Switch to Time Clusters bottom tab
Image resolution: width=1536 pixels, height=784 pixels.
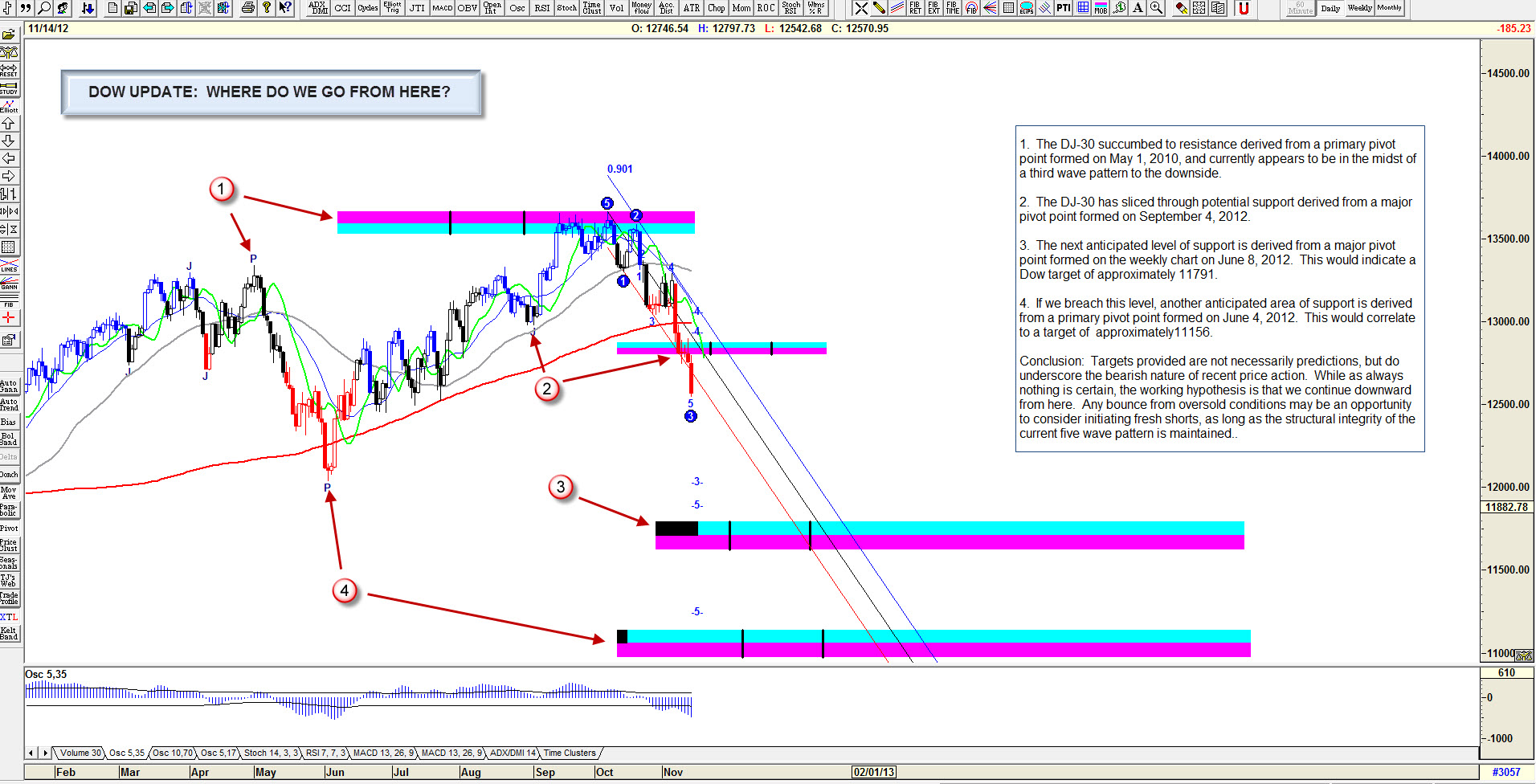[570, 753]
